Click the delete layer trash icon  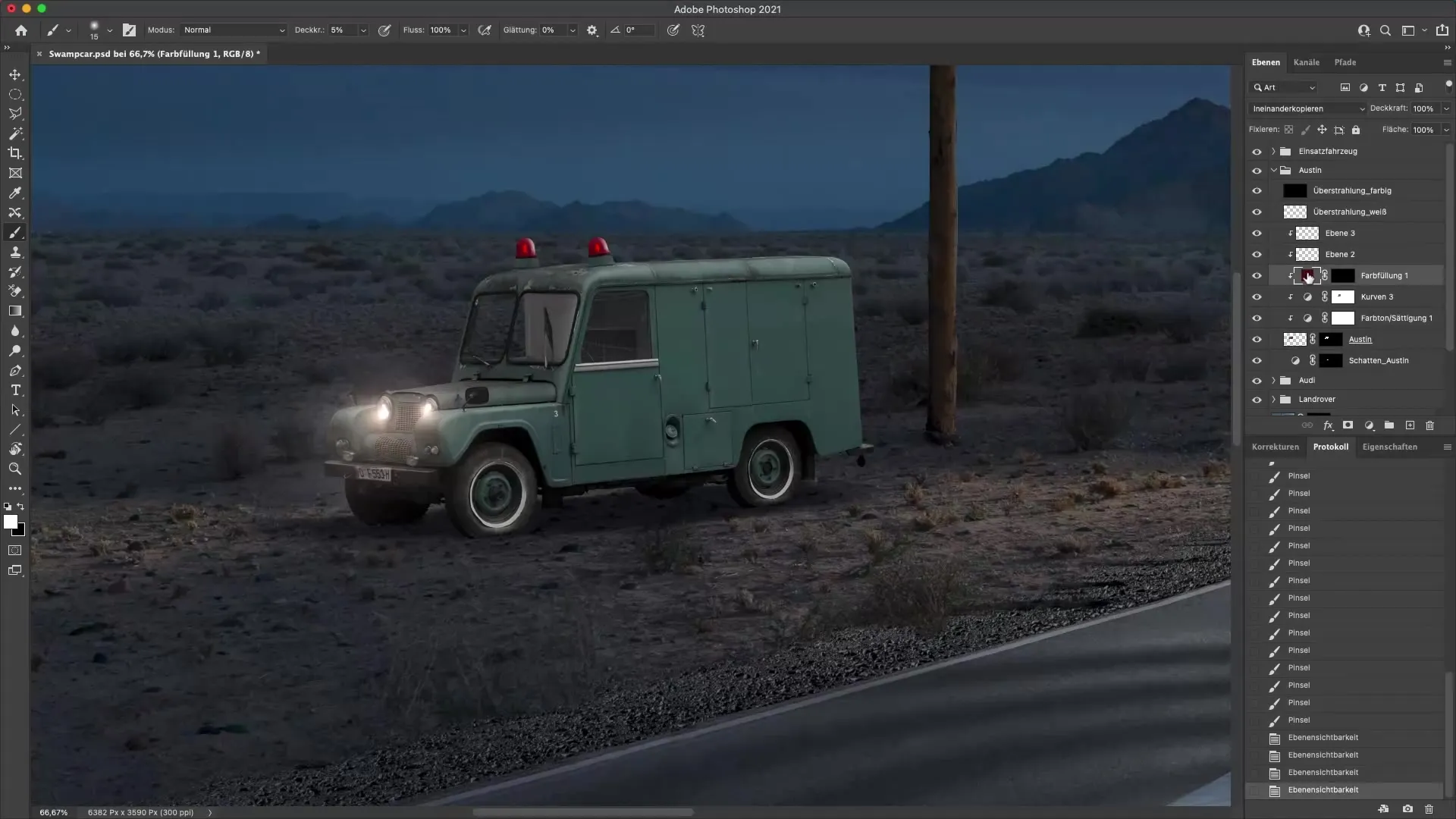1430,425
